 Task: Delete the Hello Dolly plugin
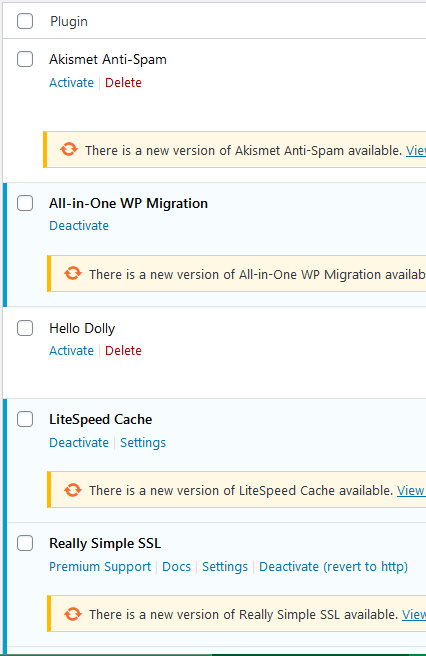(123, 350)
